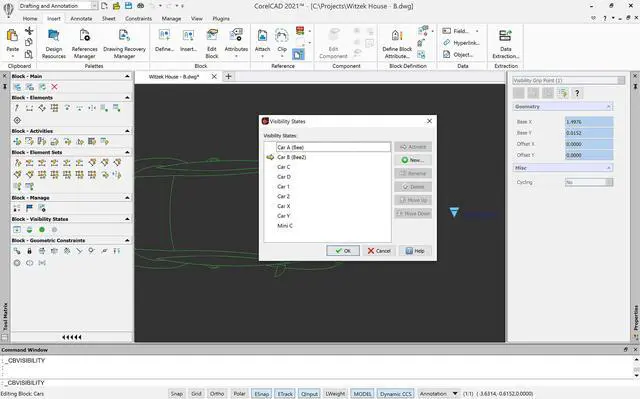640x399 pixels.
Task: Toggle ETrack in the status bar
Action: point(285,394)
